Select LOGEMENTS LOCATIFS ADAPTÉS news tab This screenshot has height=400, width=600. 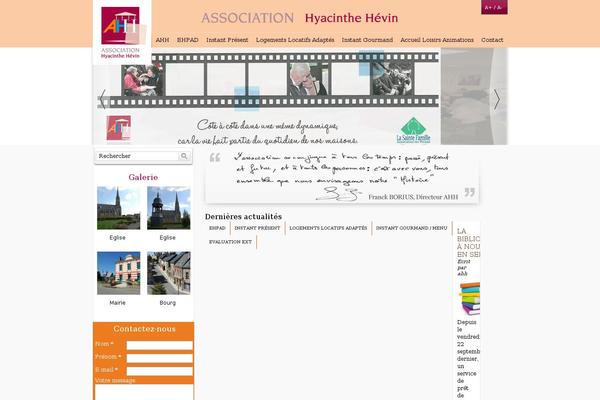(328, 228)
